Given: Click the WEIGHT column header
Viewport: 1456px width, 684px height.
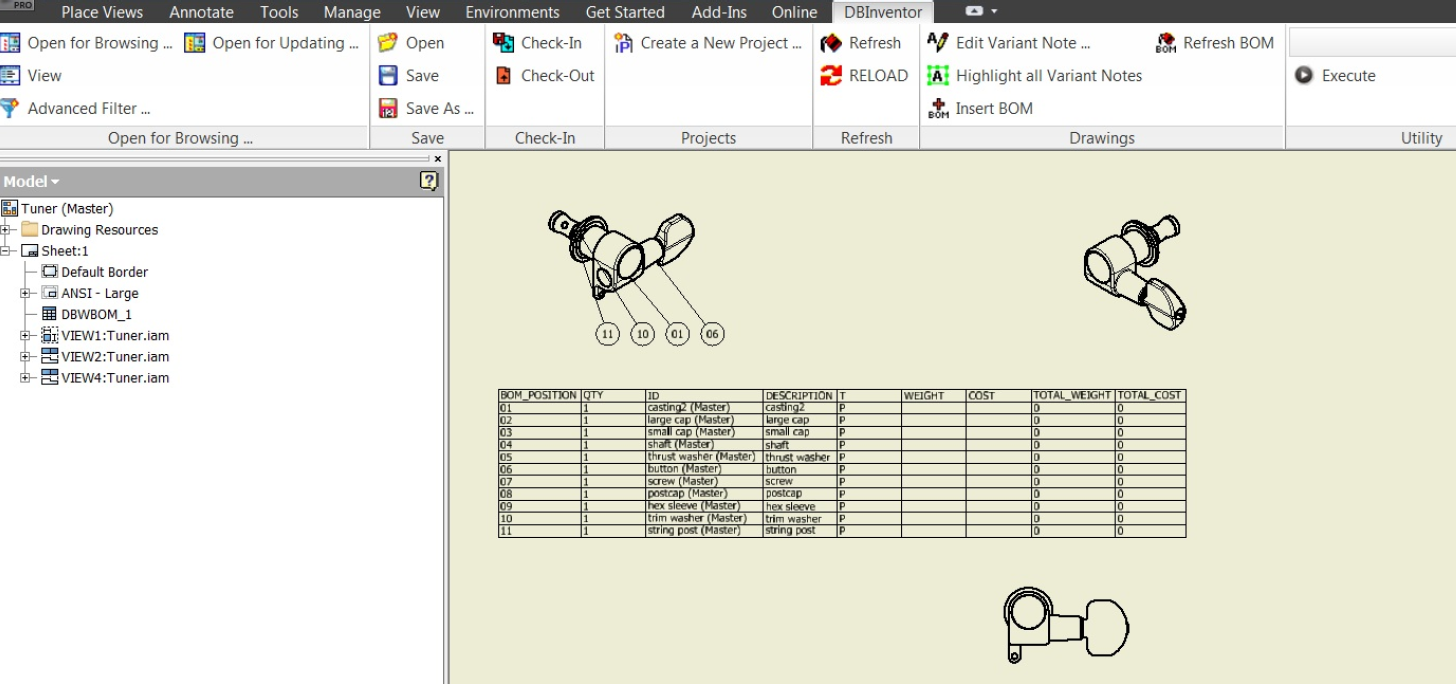Looking at the screenshot, I should (x=934, y=396).
